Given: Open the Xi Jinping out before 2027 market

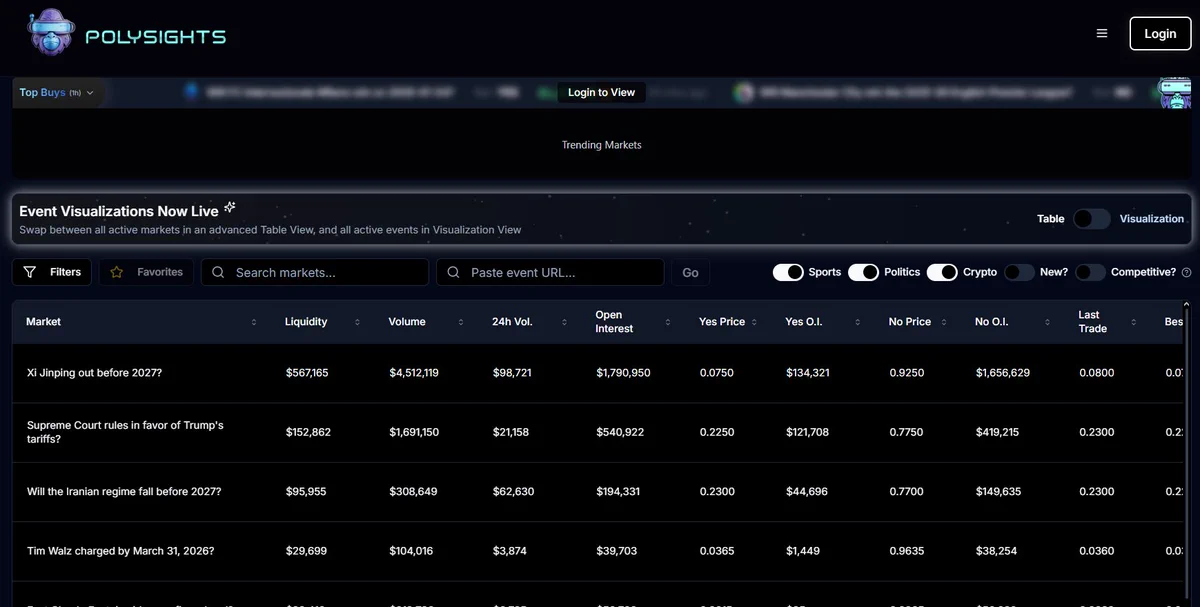Looking at the screenshot, I should pyautogui.click(x=94, y=373).
